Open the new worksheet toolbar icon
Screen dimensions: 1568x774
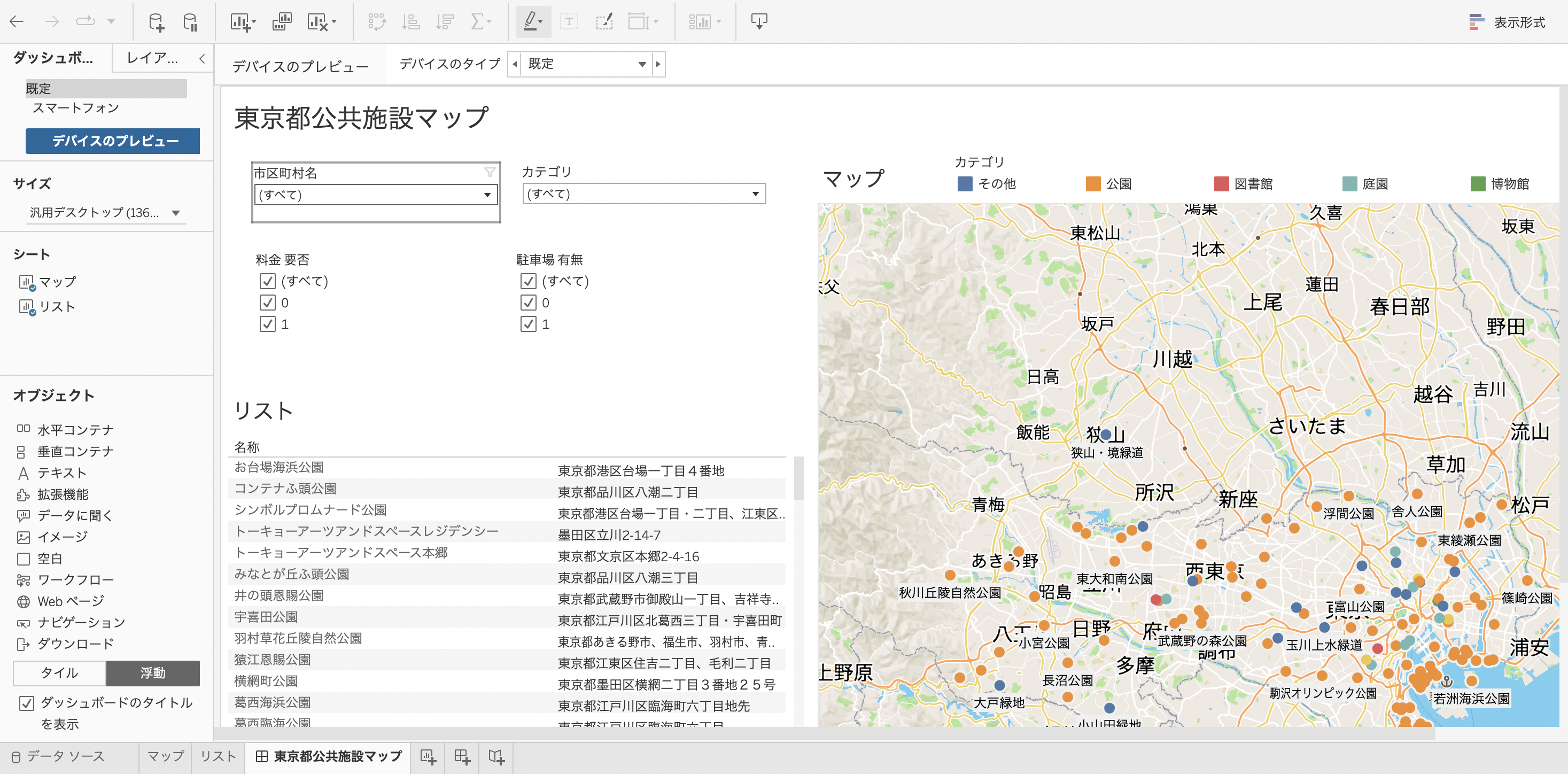[x=240, y=21]
